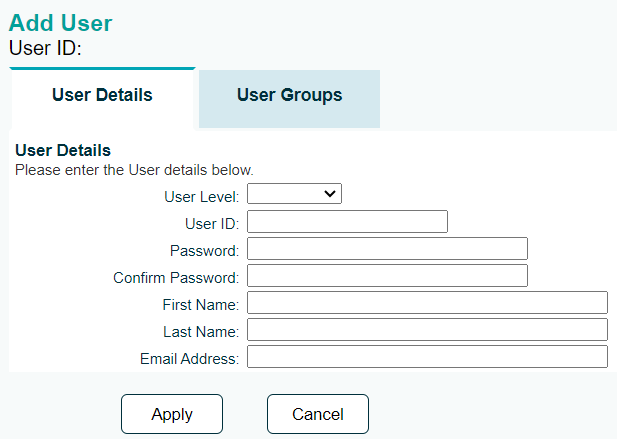This screenshot has width=617, height=439.
Task: Click the Confirm Password label text
Action: pos(176,278)
